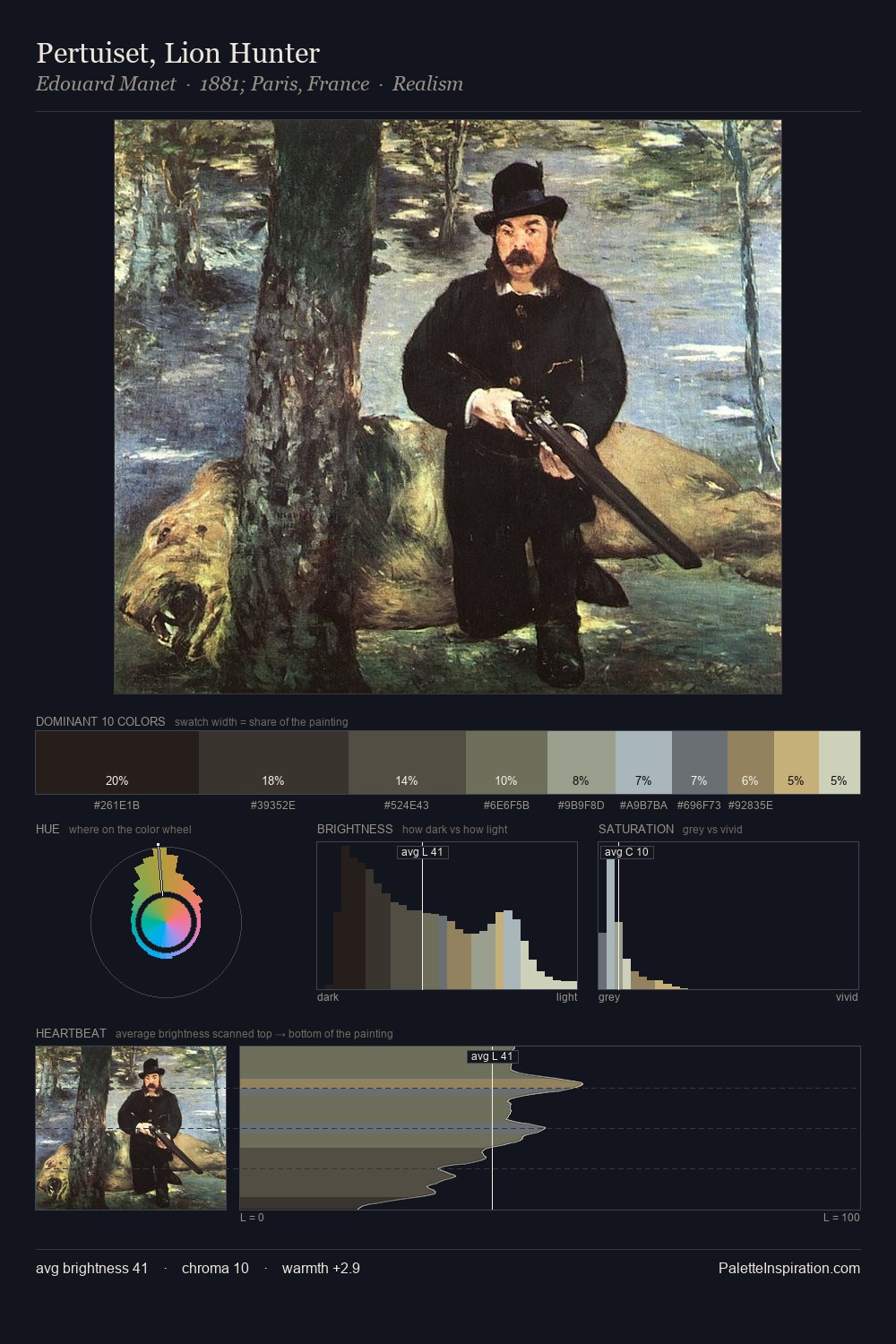This screenshot has height=1344, width=896.
Task: Click the 'avg L 41' tag in brightness chart
Action: (x=422, y=852)
